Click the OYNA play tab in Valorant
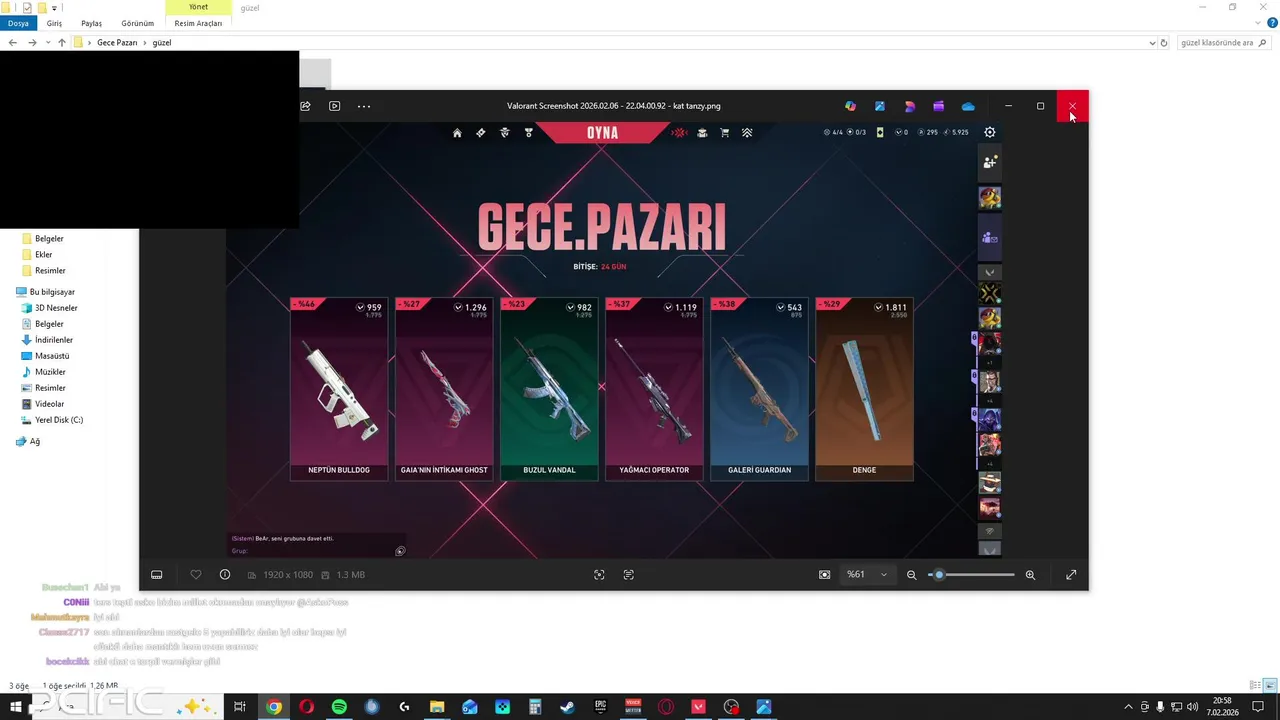This screenshot has height=720, width=1280. [602, 133]
